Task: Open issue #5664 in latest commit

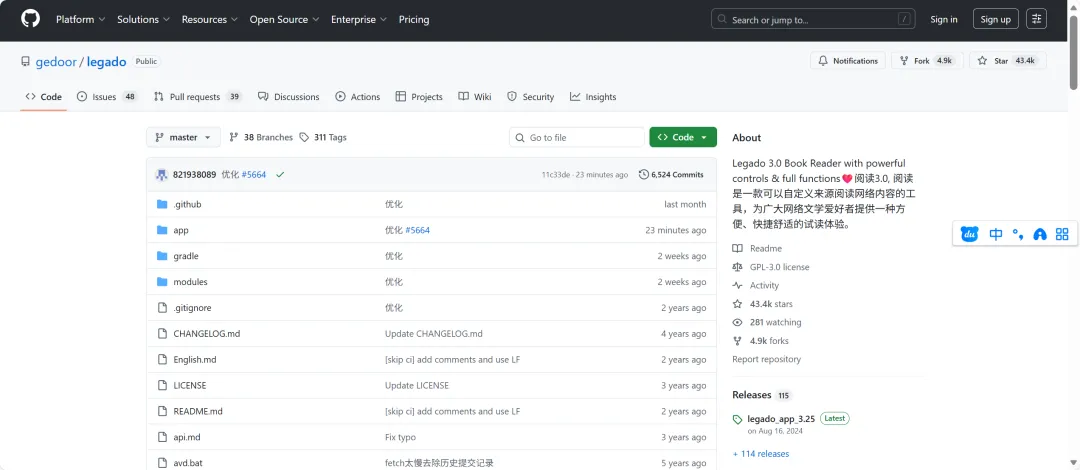Action: [x=253, y=174]
